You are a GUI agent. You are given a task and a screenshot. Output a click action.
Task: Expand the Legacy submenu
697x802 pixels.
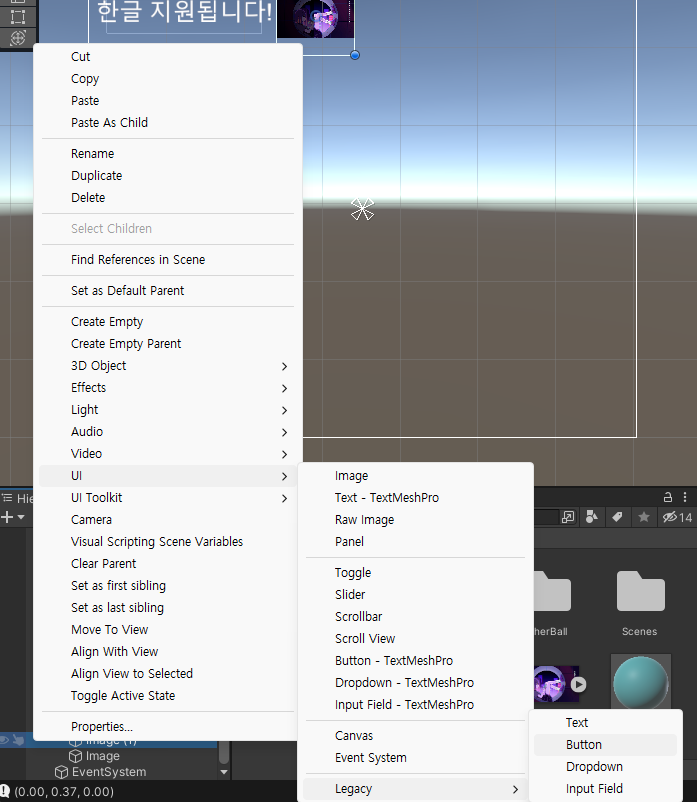(415, 789)
